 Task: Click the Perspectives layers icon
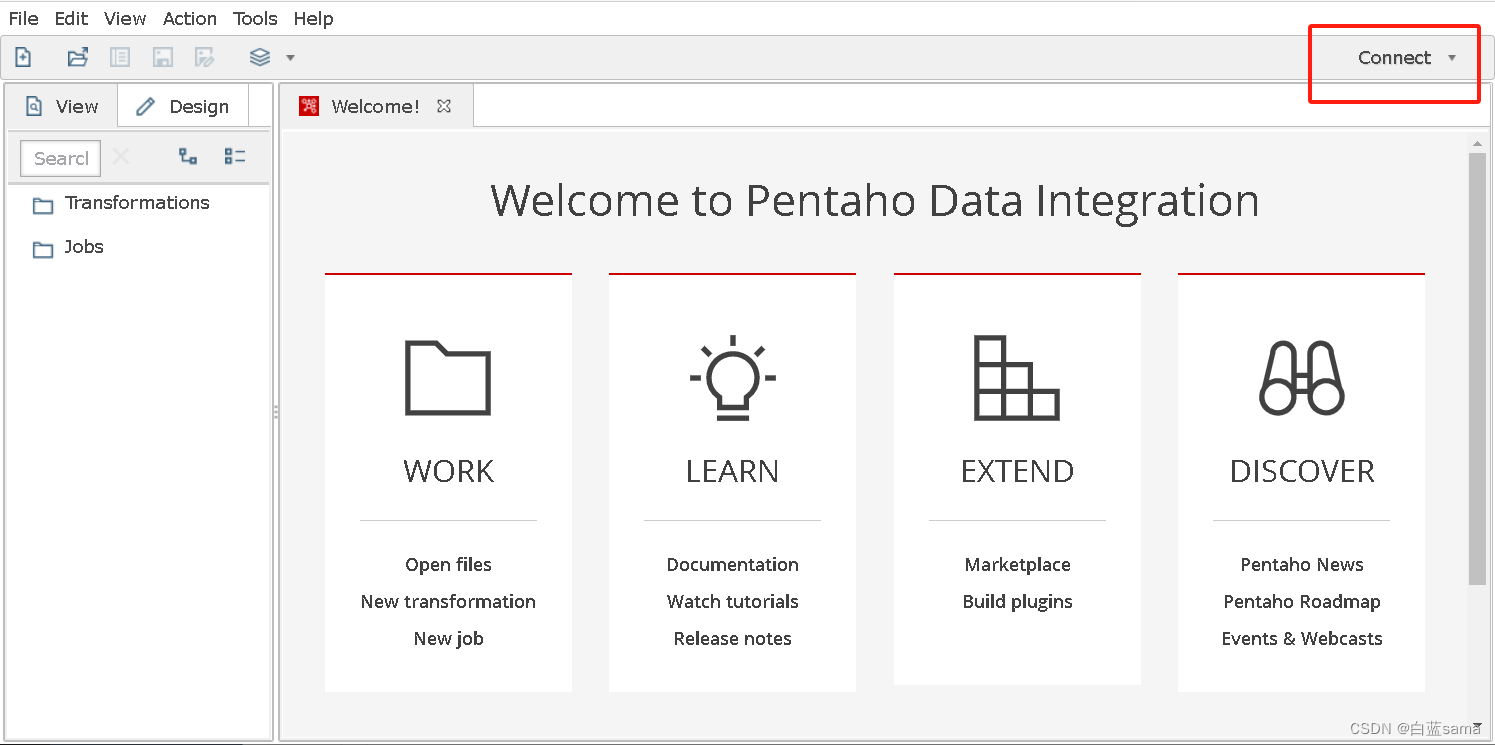tap(260, 57)
